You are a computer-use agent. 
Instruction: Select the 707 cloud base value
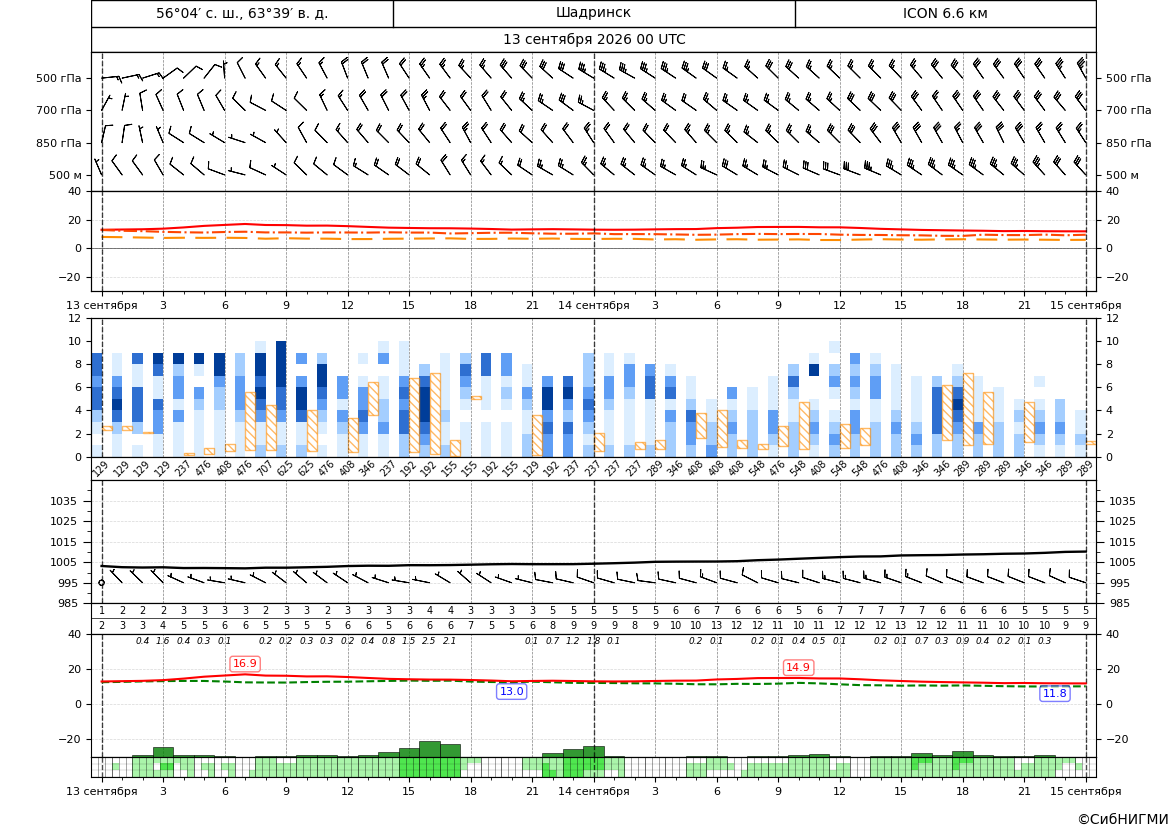(x=265, y=470)
